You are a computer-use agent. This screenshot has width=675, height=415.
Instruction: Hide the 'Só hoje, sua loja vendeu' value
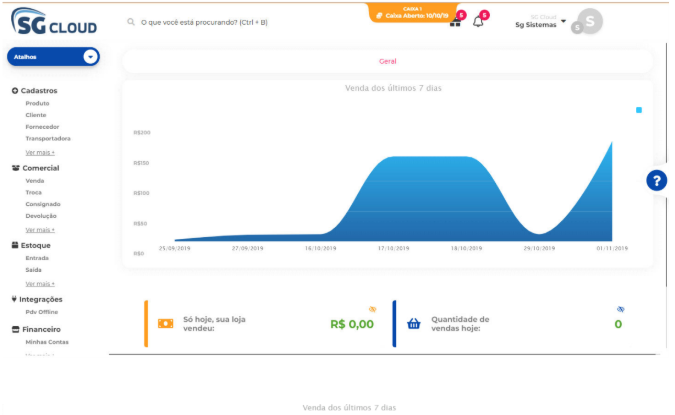click(x=372, y=309)
